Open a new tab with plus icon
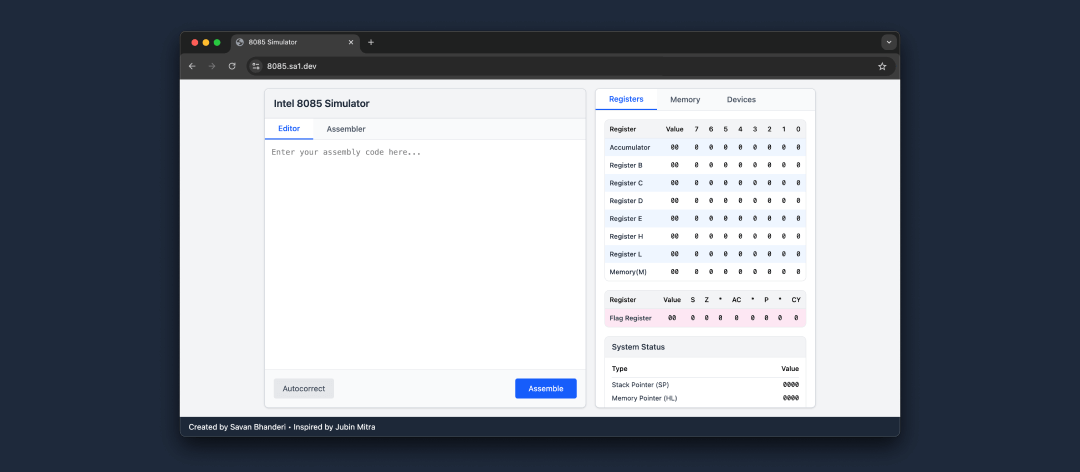 coord(371,42)
